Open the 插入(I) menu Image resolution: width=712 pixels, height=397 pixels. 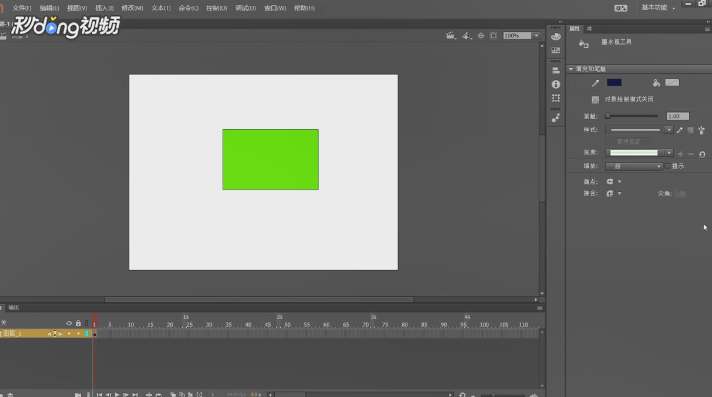tap(104, 8)
